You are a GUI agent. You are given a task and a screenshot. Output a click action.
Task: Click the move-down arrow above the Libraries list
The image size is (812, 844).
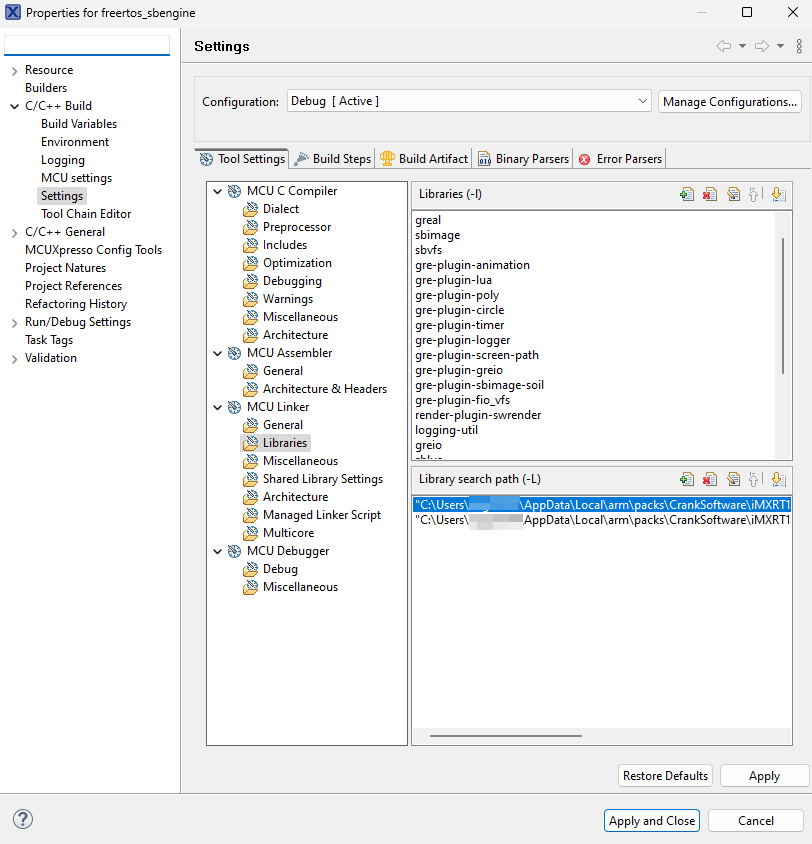pyautogui.click(x=778, y=193)
